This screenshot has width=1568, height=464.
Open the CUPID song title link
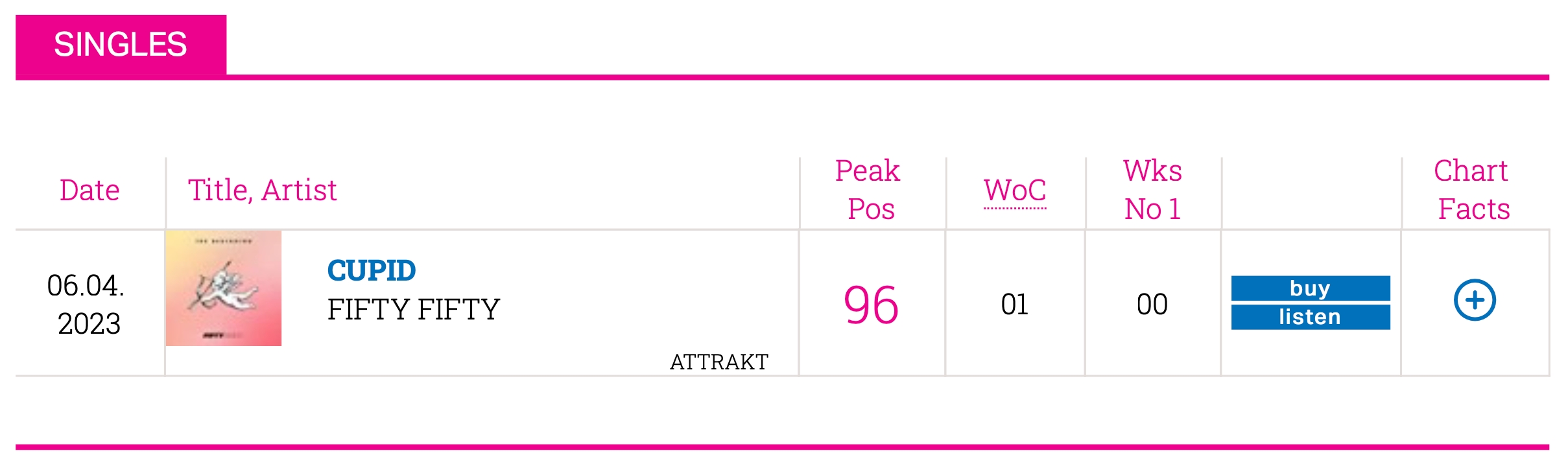point(372,270)
